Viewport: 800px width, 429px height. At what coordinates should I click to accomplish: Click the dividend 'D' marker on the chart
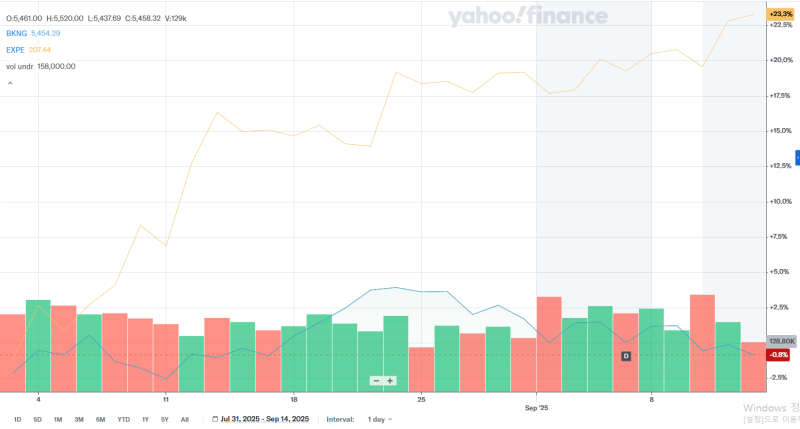pos(627,356)
